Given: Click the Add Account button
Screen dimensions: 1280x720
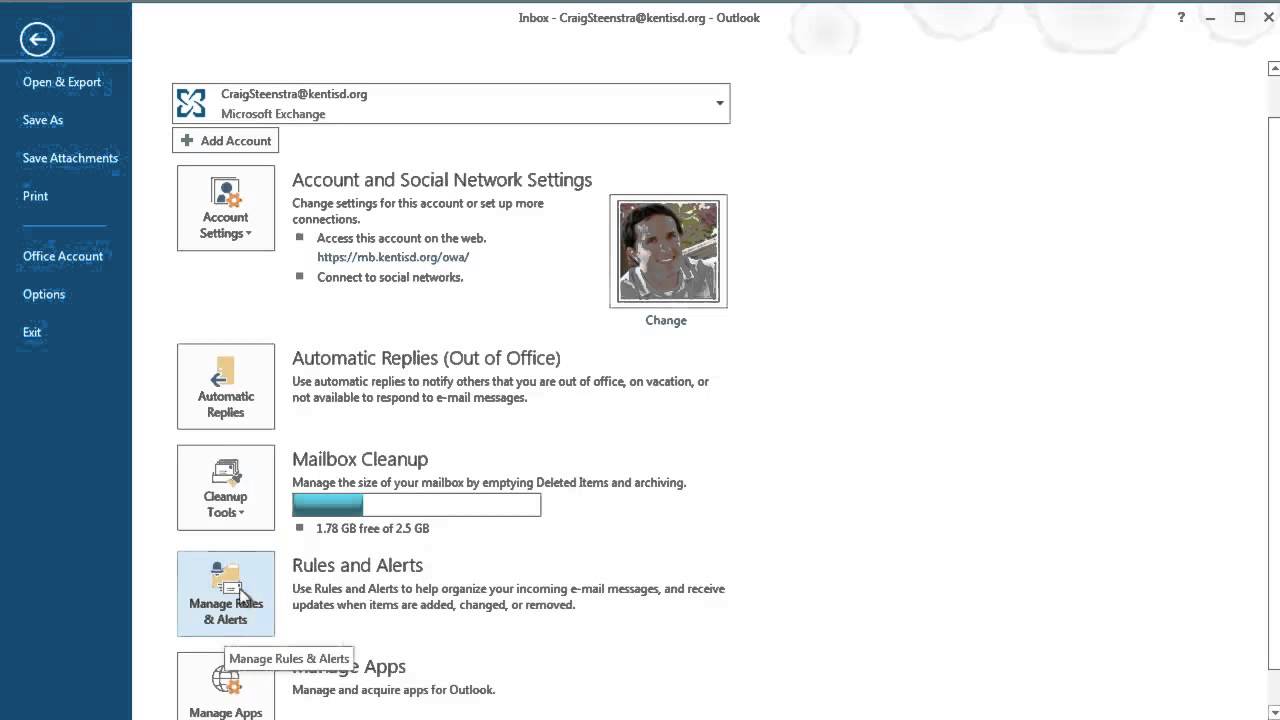Looking at the screenshot, I should coord(226,141).
